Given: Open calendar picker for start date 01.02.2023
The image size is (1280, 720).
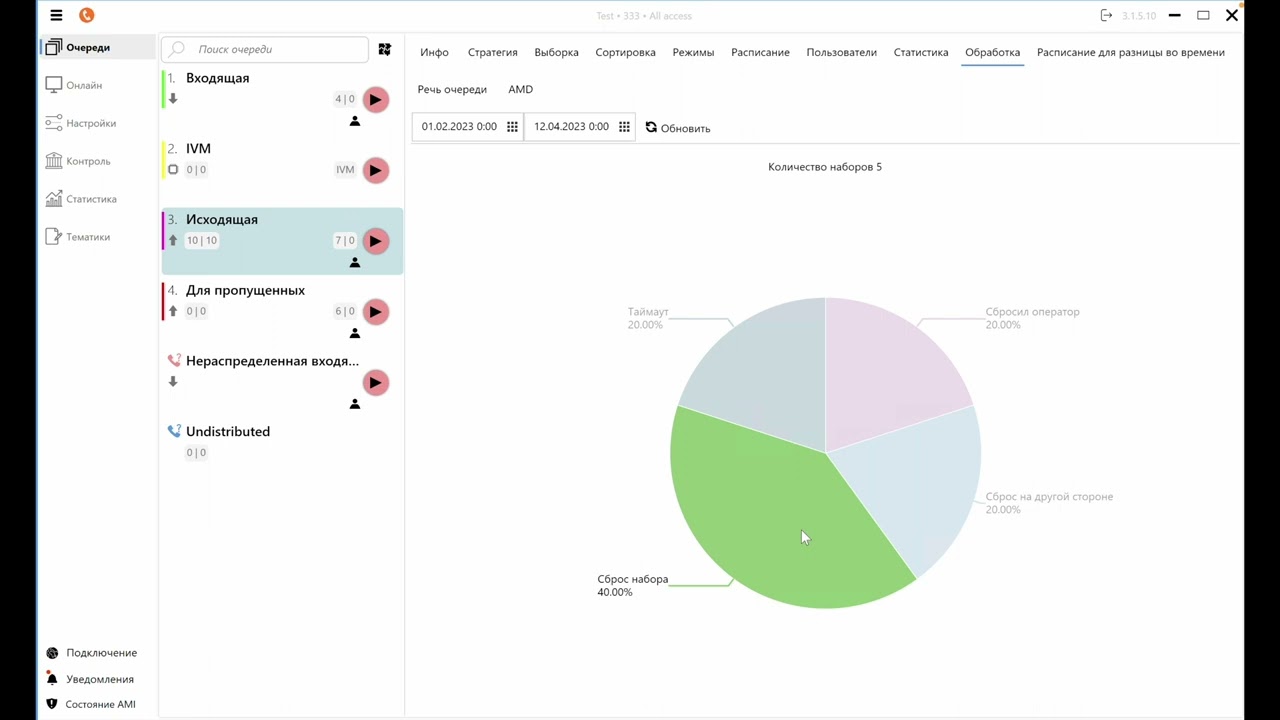Looking at the screenshot, I should (512, 127).
